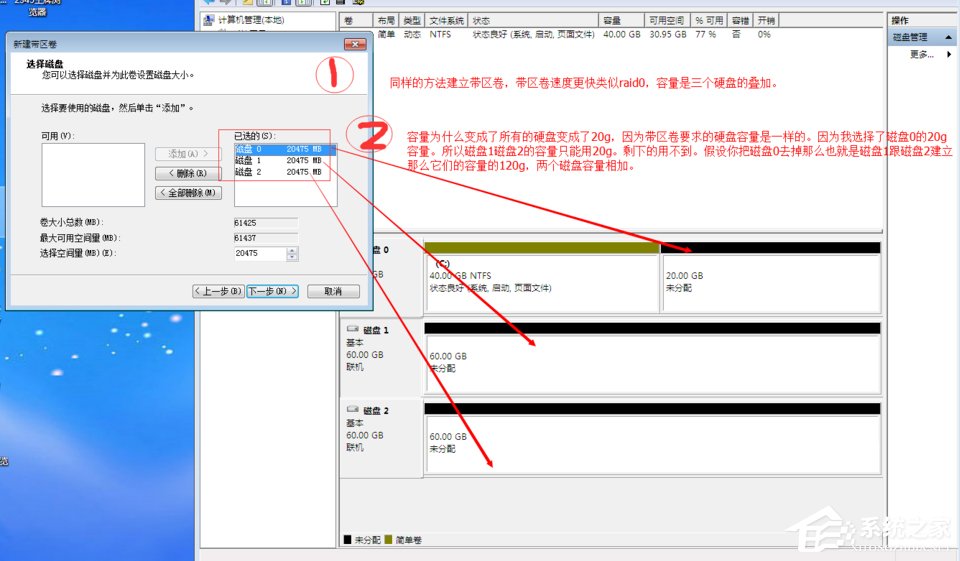The height and width of the screenshot is (561, 960).
Task: Click the 磁盘 2 label panel
Action: [x=381, y=439]
